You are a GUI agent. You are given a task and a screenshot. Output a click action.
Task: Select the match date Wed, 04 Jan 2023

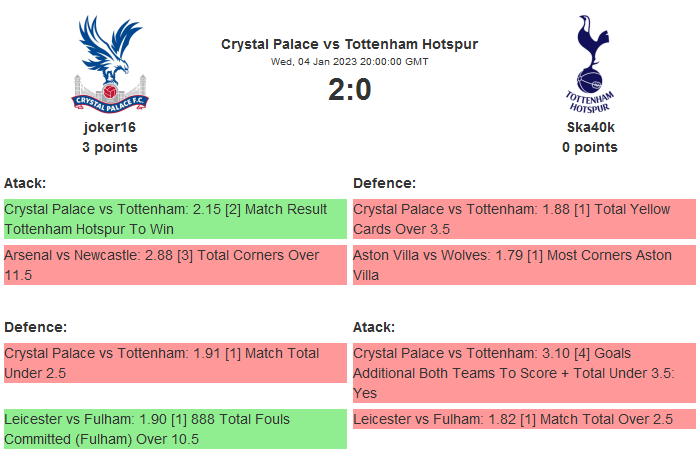pos(349,61)
